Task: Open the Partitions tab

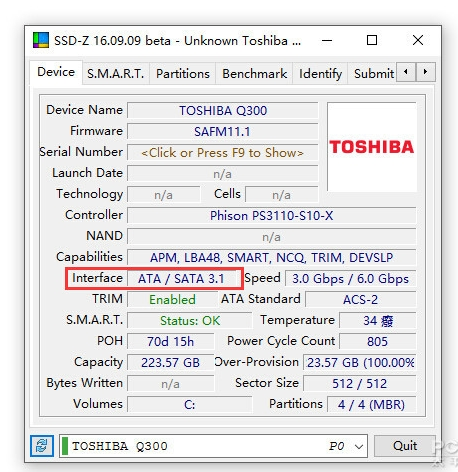Action: [183, 73]
